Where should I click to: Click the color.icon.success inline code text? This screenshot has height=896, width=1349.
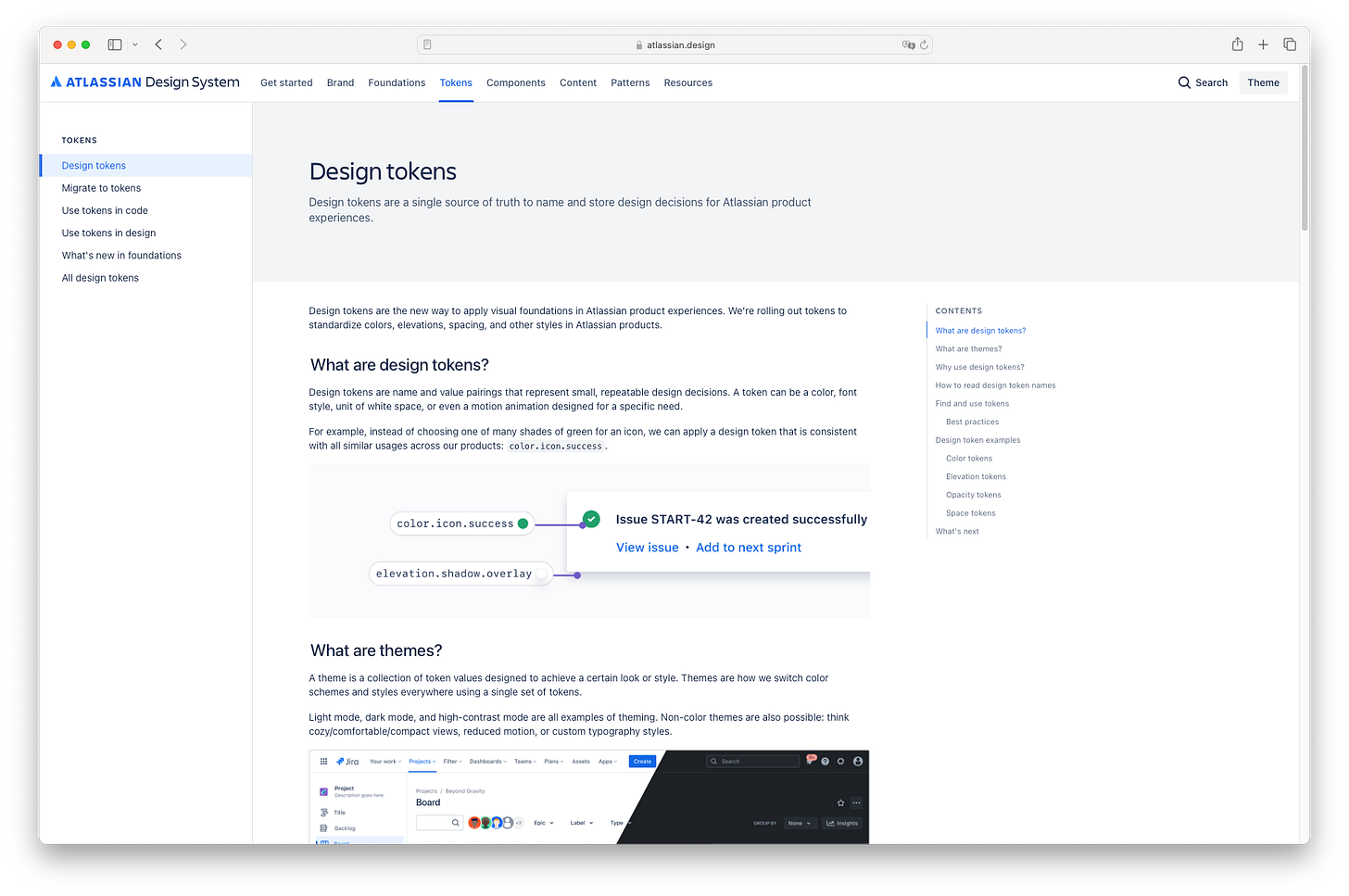click(555, 447)
